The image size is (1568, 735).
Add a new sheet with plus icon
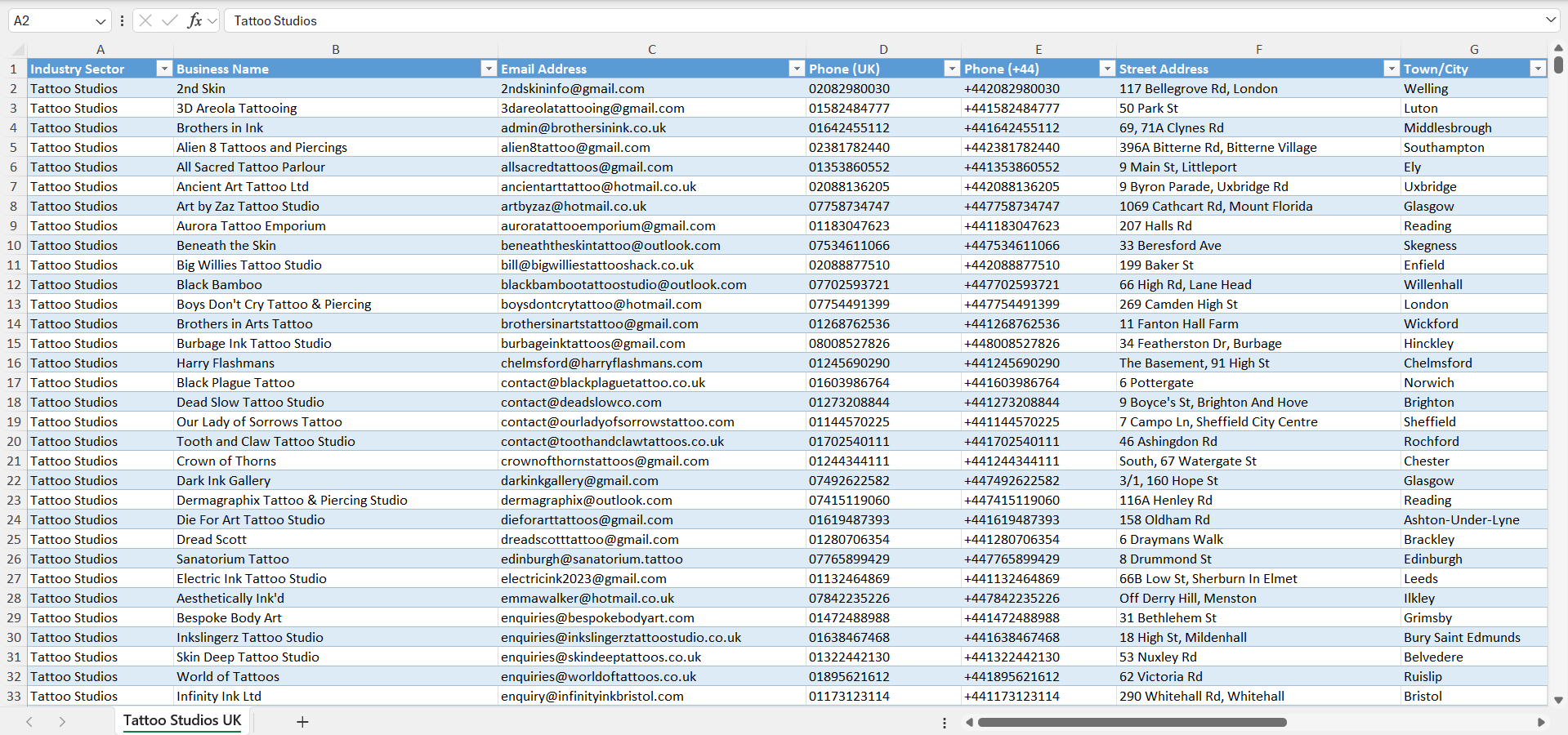(302, 722)
